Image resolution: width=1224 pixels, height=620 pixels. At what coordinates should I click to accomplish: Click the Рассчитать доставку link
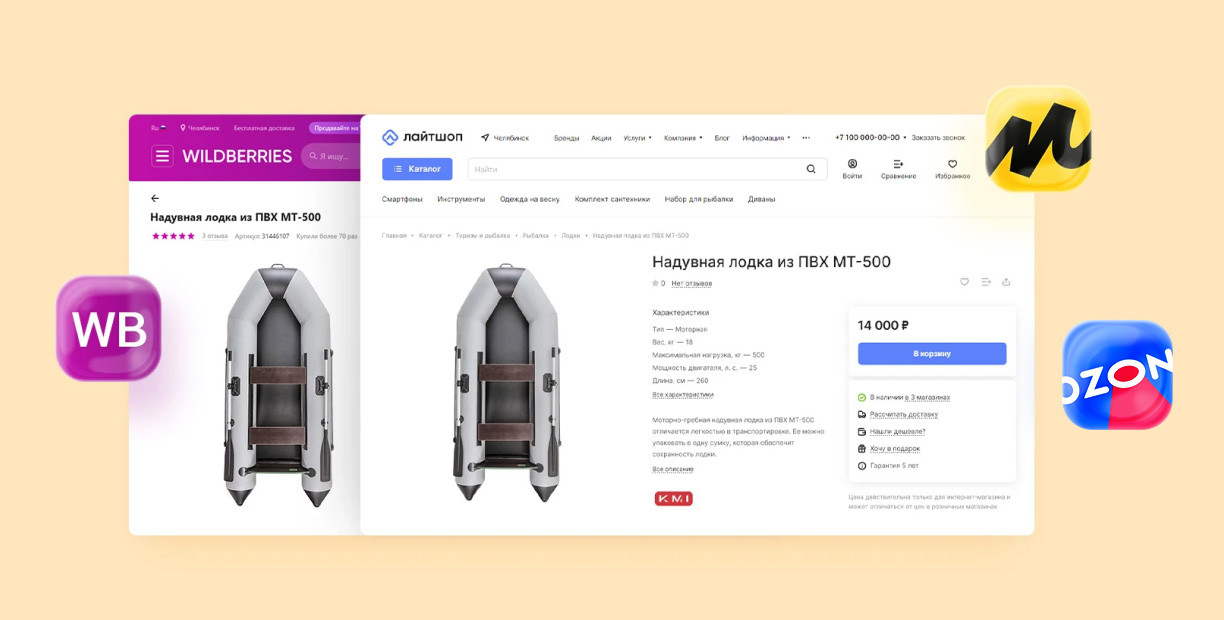pos(904,414)
